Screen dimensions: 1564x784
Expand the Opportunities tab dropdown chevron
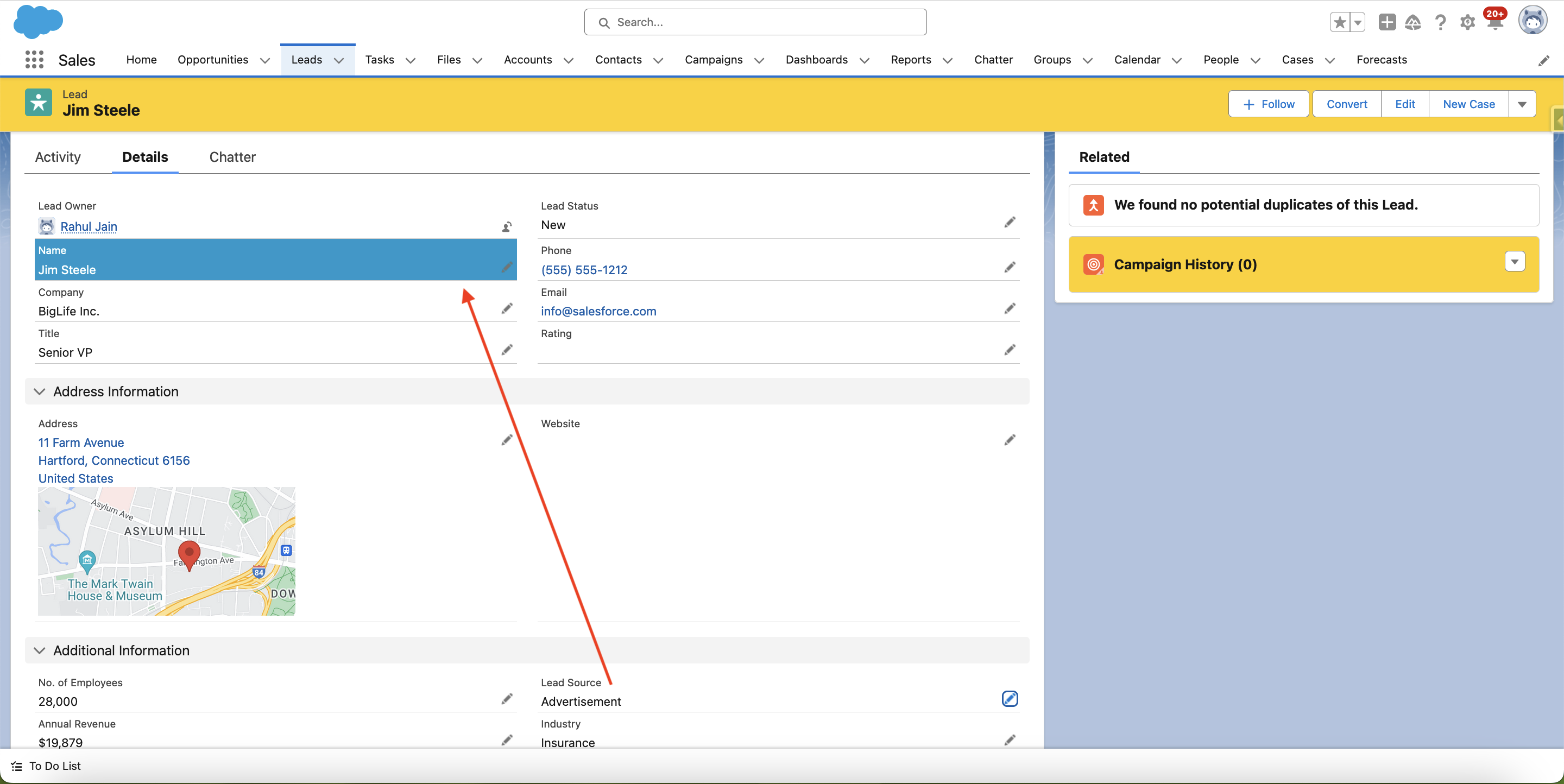[x=264, y=60]
